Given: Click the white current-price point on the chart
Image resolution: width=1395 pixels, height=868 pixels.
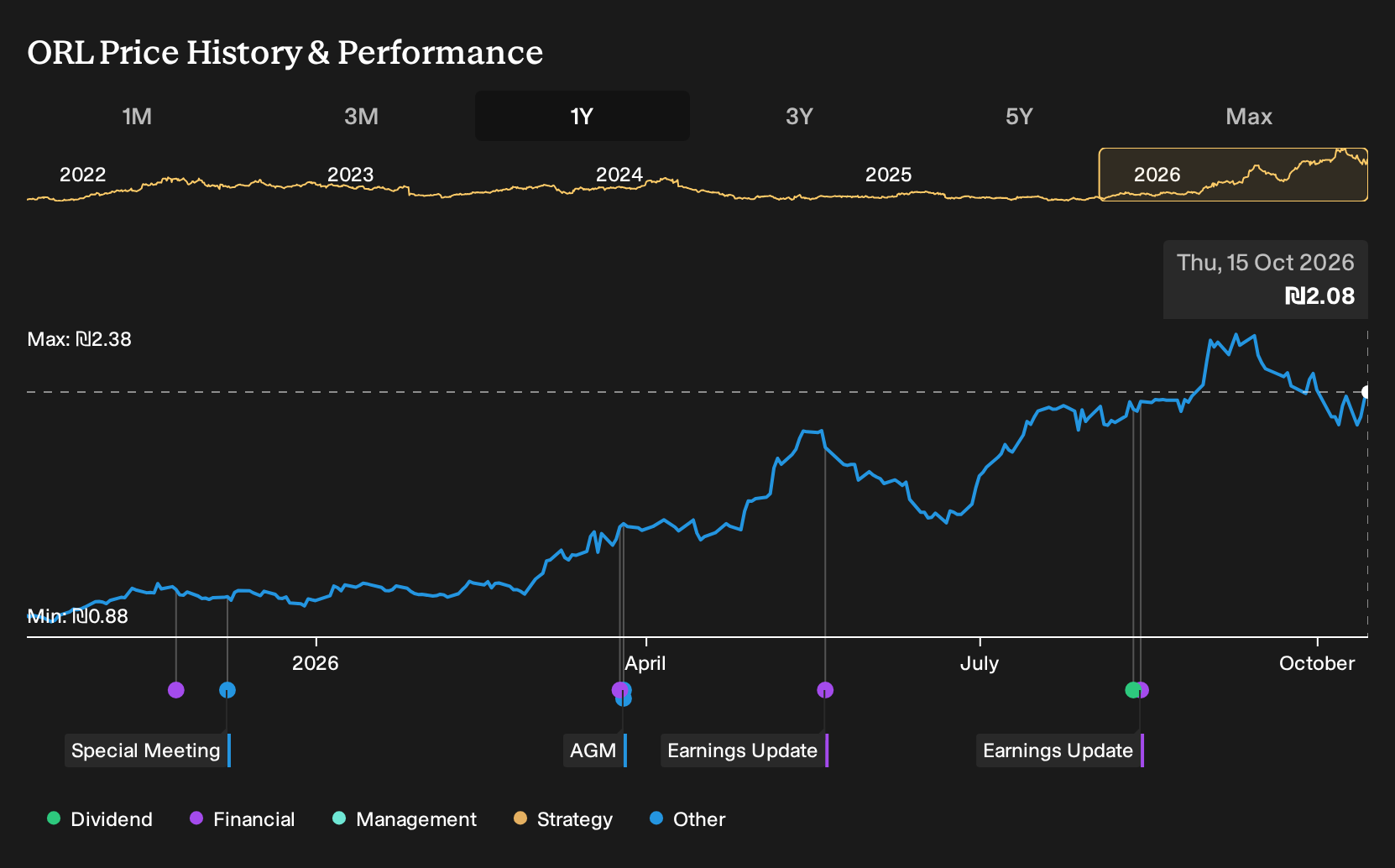Looking at the screenshot, I should (1367, 392).
